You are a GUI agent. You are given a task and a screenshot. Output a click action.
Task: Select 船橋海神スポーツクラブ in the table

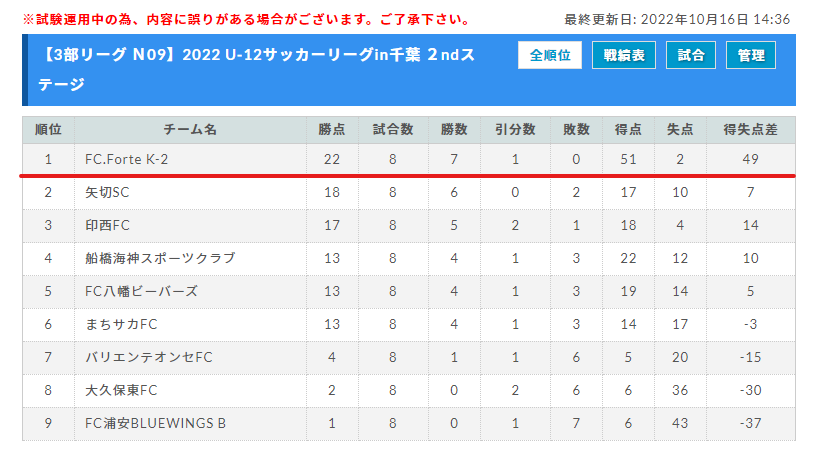[160, 258]
